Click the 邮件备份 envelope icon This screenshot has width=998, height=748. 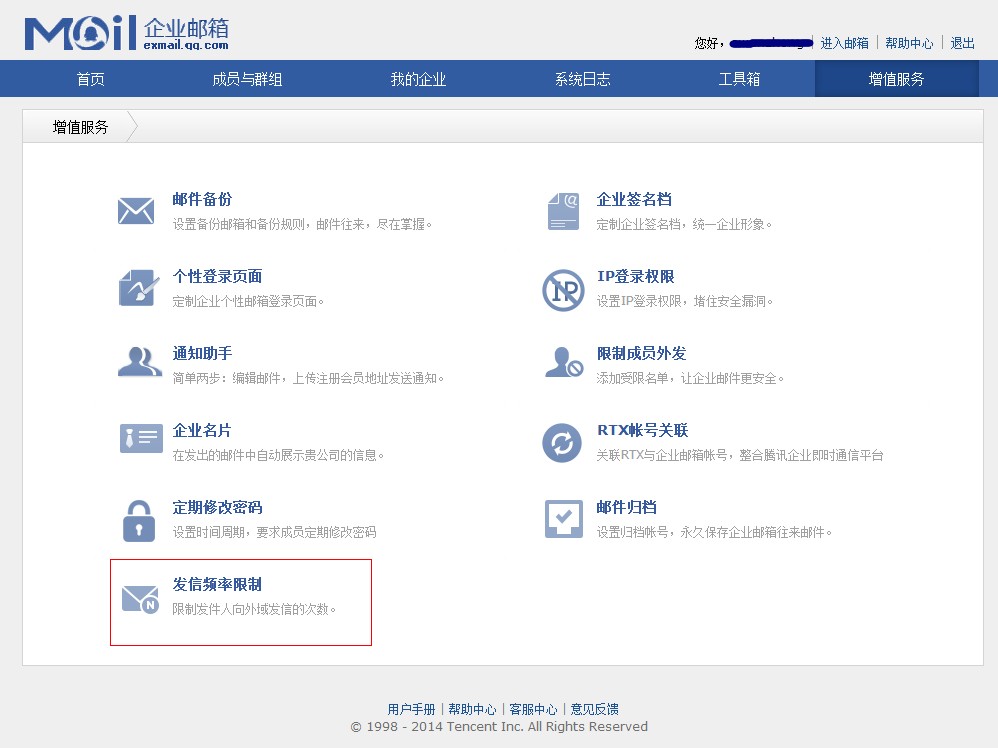pyautogui.click(x=136, y=211)
